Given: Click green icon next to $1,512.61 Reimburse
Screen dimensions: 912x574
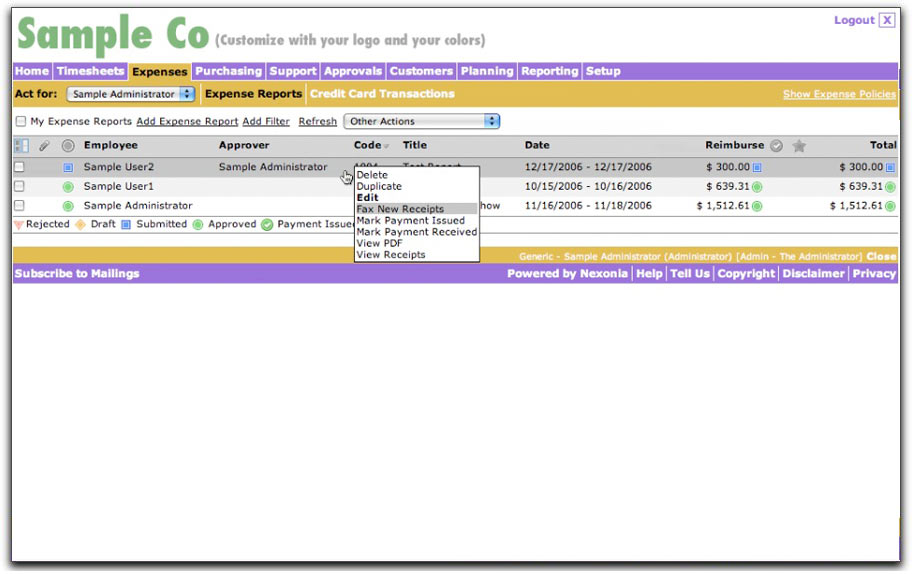Looking at the screenshot, I should 757,206.
